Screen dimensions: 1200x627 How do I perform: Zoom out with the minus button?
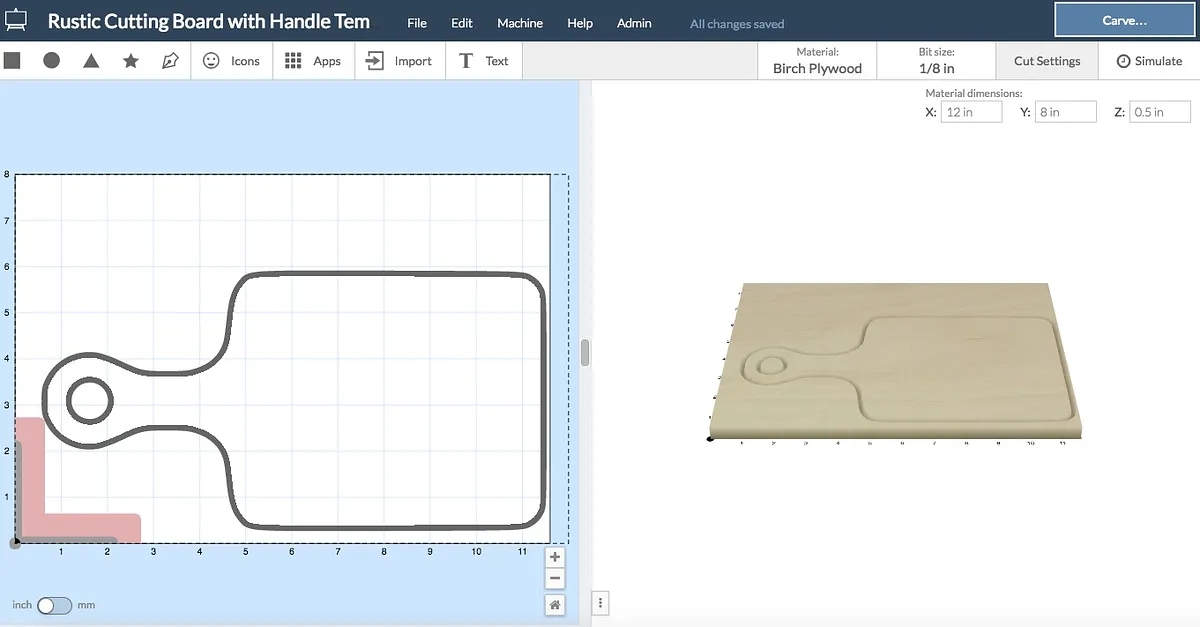click(x=555, y=579)
